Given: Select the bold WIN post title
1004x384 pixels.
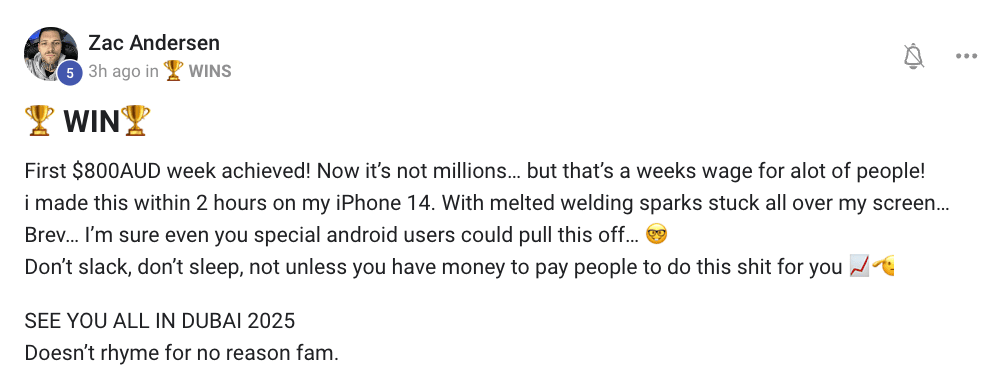Looking at the screenshot, I should [x=92, y=121].
